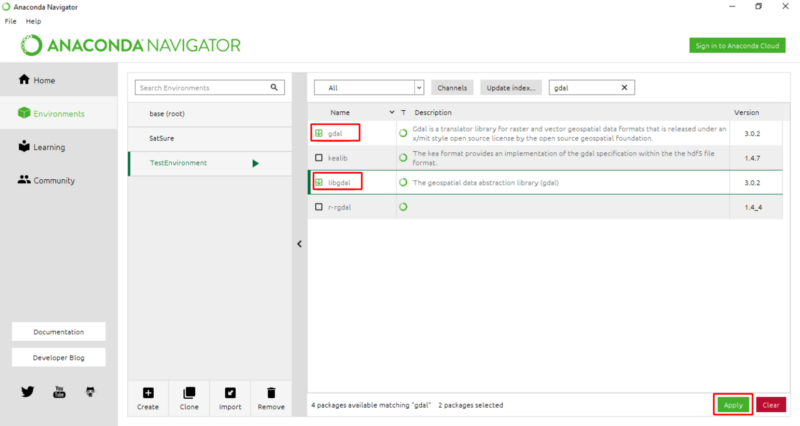Viewport: 800px width, 426px height.
Task: Check the r-rgdal package checkbox
Action: [319, 207]
